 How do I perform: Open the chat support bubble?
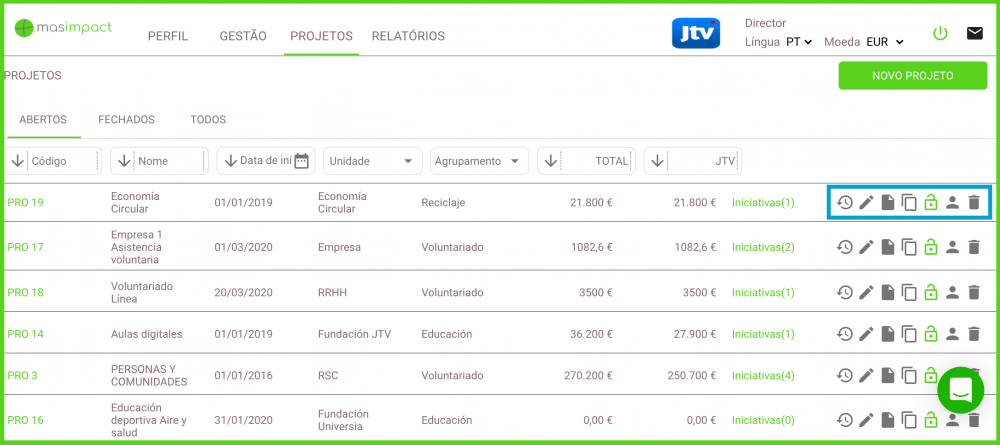[x=960, y=390]
